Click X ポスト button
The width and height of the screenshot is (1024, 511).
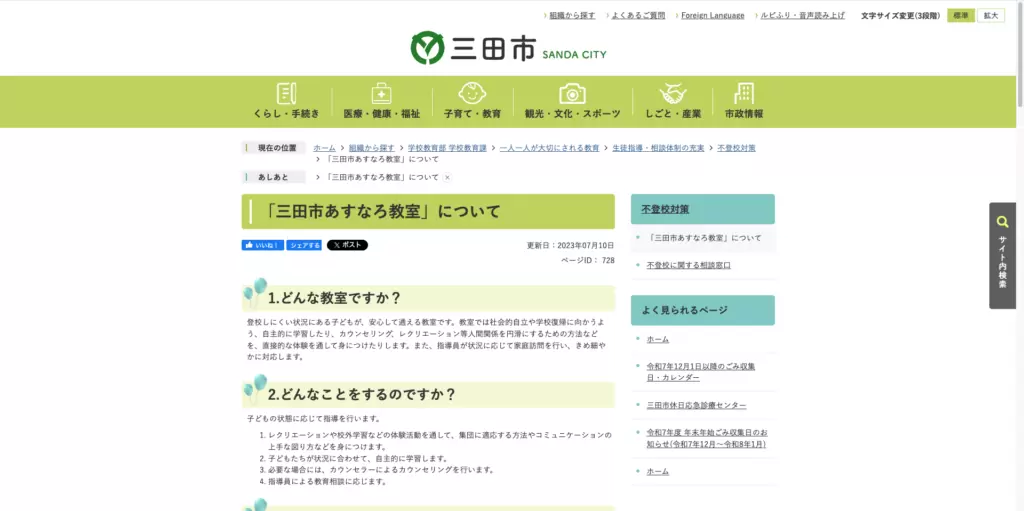[347, 245]
